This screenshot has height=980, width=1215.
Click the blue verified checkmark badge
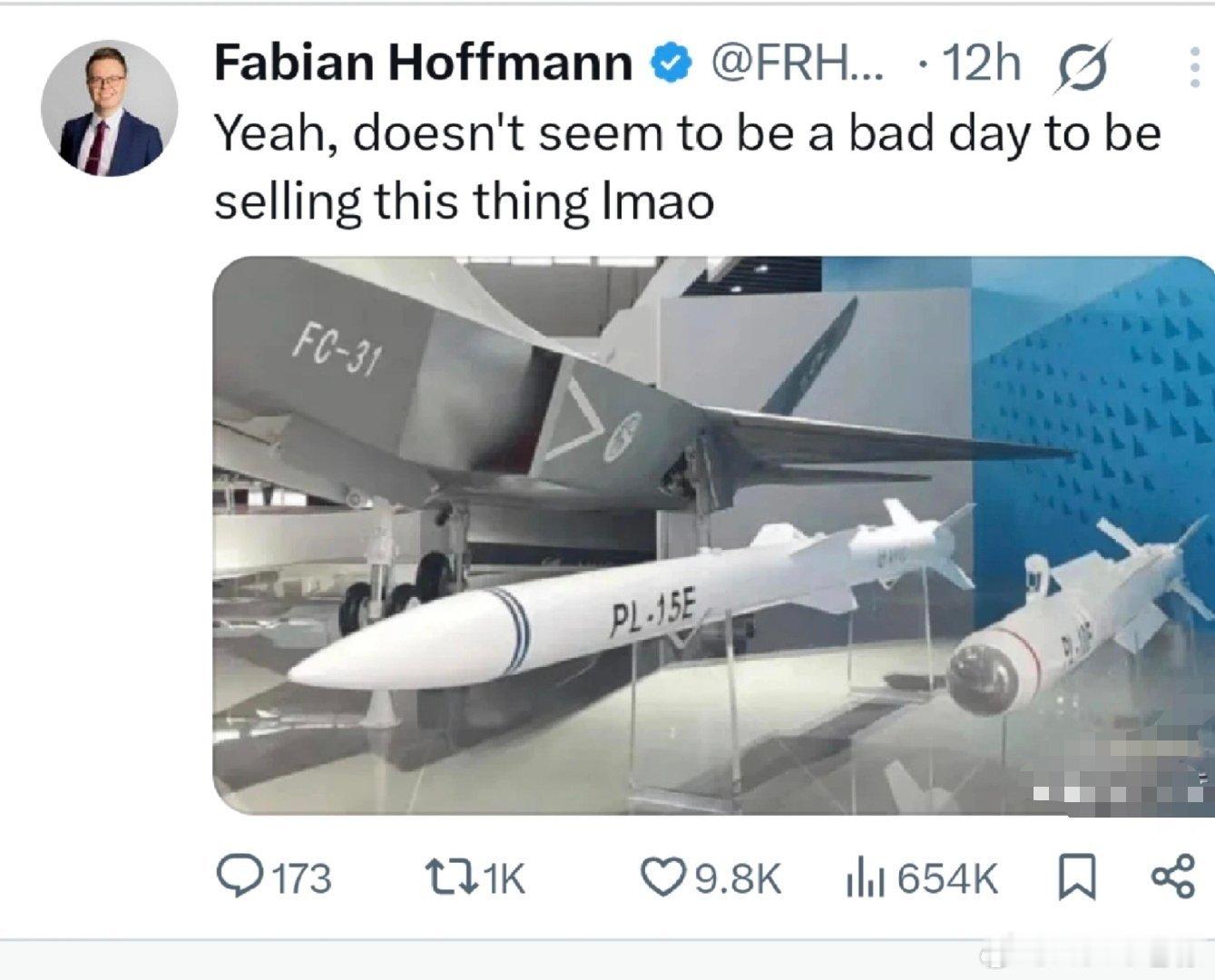click(x=671, y=64)
